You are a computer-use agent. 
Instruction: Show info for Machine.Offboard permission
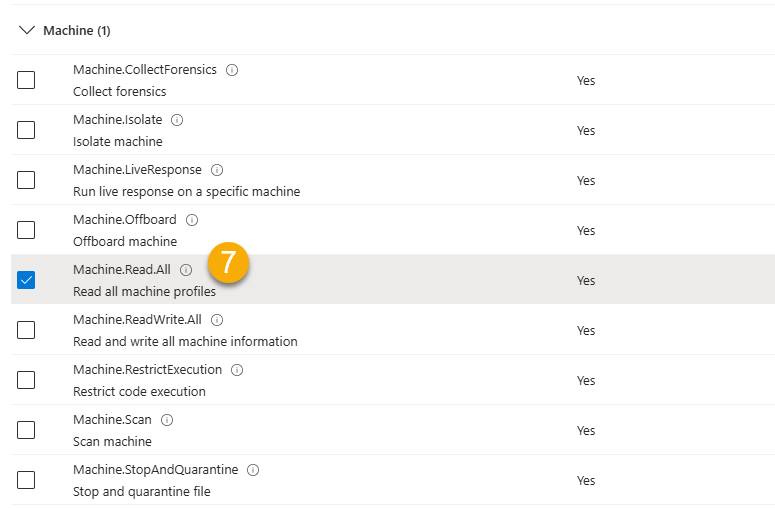pyautogui.click(x=192, y=220)
